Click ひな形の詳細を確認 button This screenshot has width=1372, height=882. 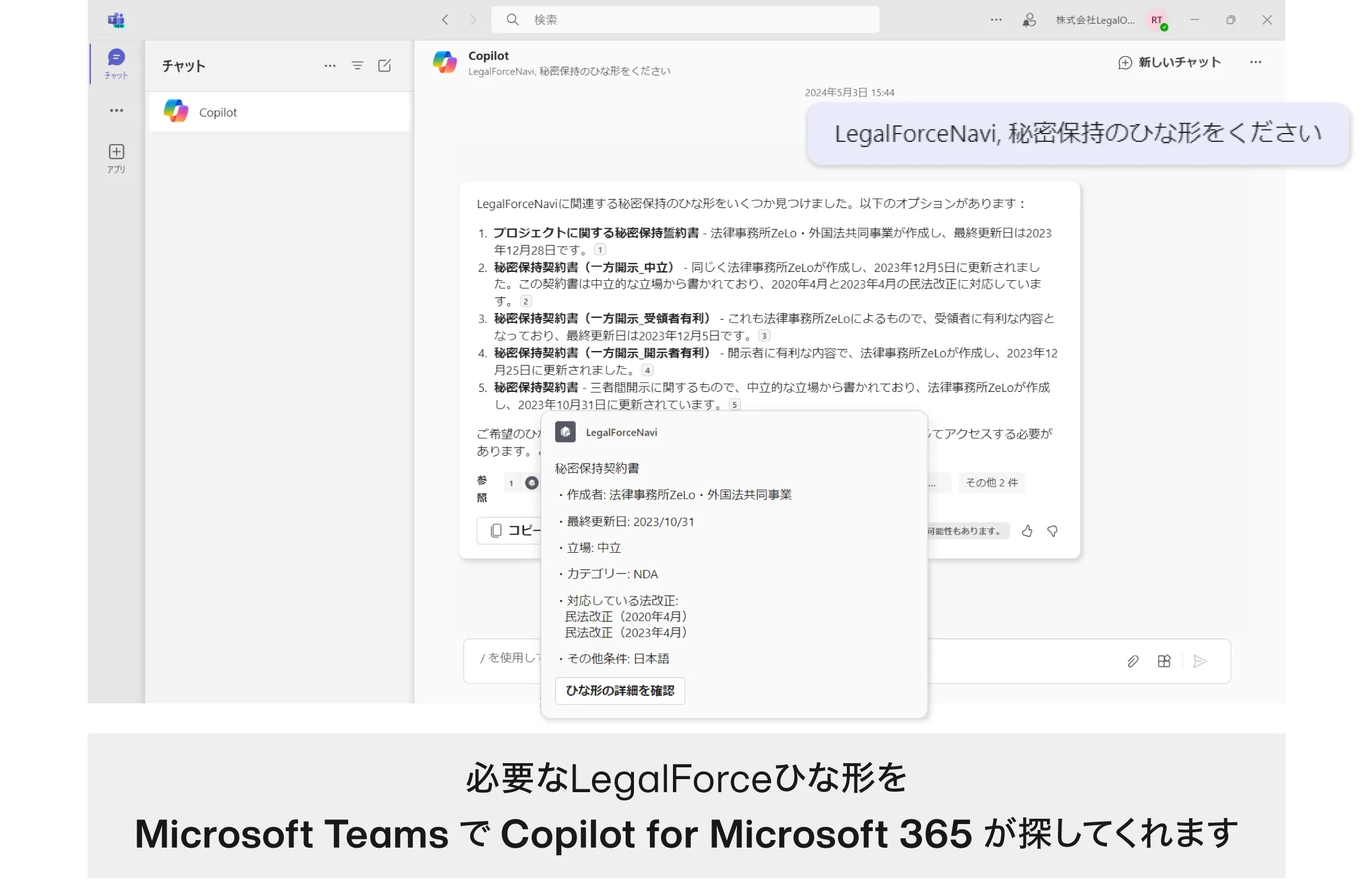[x=620, y=690]
